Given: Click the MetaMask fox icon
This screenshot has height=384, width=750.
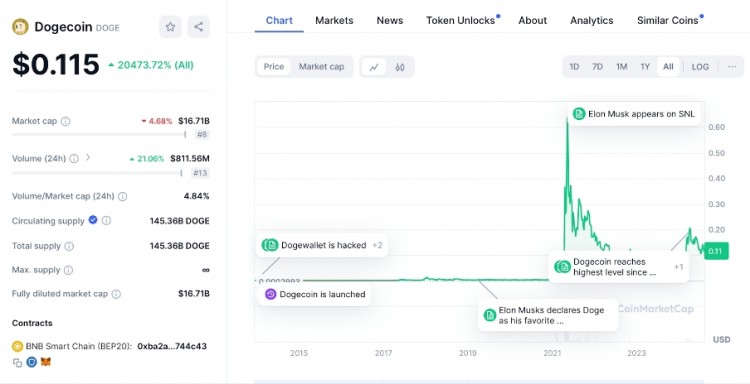Looking at the screenshot, I should tap(45, 362).
